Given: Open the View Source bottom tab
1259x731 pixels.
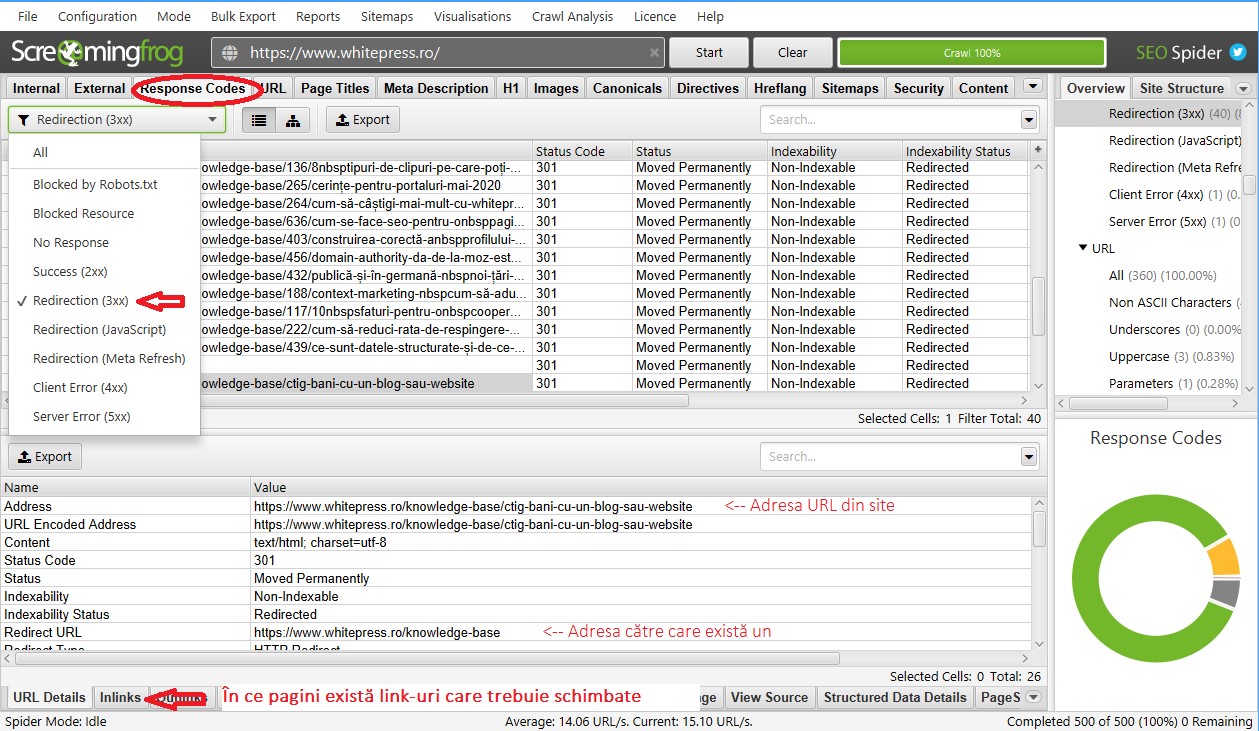Looking at the screenshot, I should [x=769, y=697].
